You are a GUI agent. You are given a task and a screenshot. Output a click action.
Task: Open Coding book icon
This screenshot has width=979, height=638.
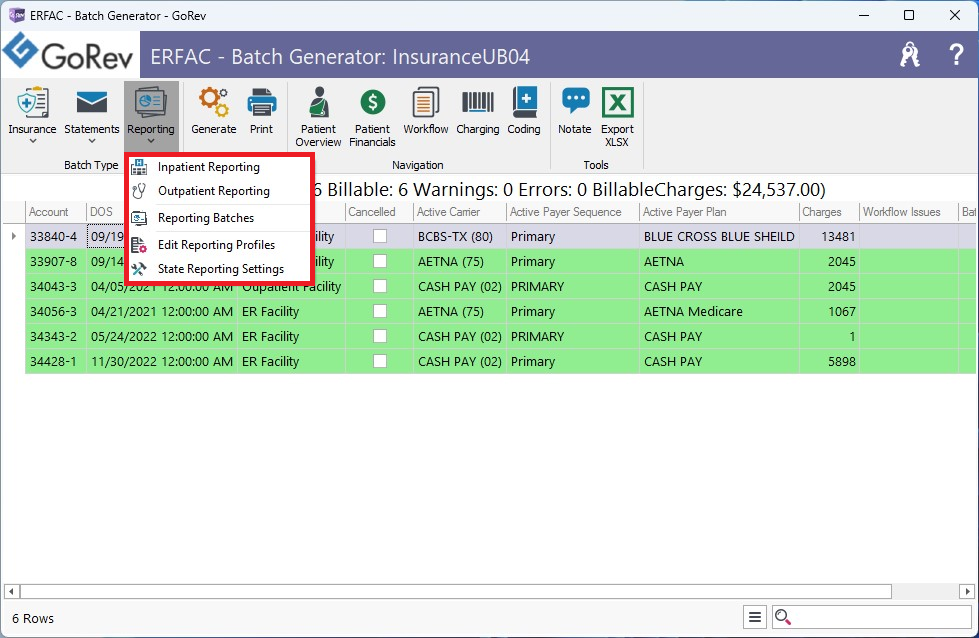pyautogui.click(x=524, y=103)
